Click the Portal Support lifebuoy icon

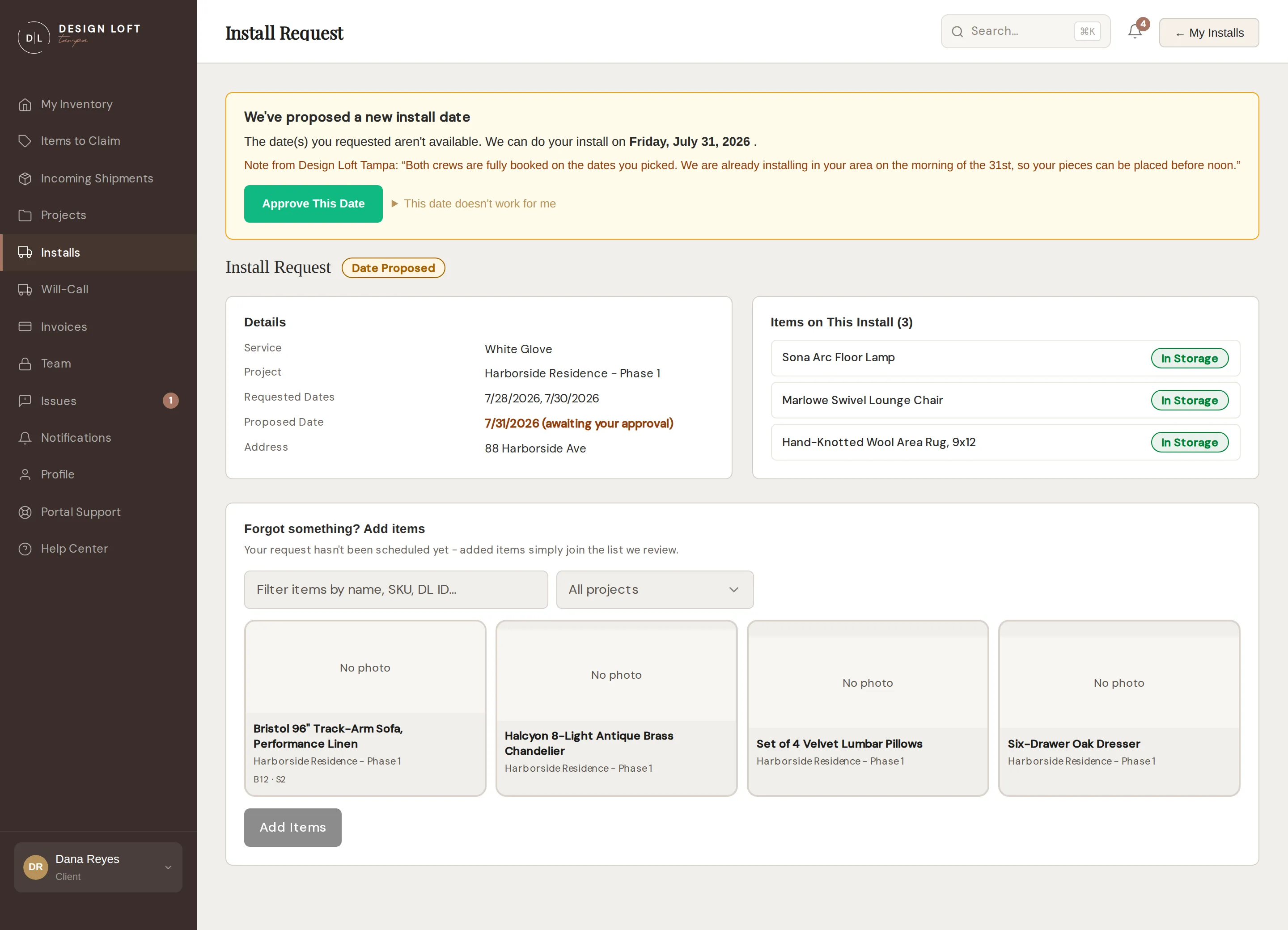point(25,512)
